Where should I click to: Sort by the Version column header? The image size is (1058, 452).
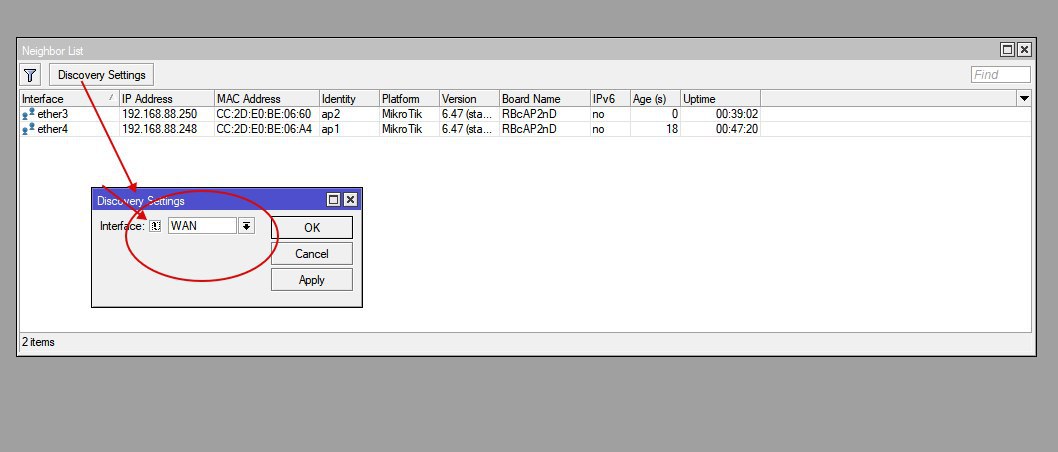click(x=469, y=98)
